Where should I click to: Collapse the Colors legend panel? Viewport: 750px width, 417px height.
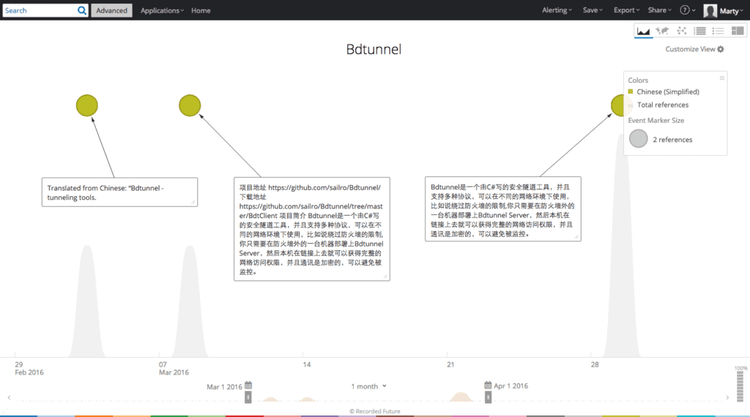click(722, 78)
